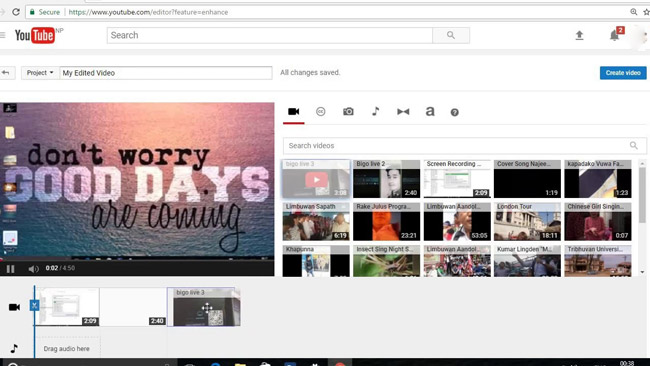The image size is (650, 366).
Task: Click the browser zoom magnifier icon
Action: coord(633,12)
